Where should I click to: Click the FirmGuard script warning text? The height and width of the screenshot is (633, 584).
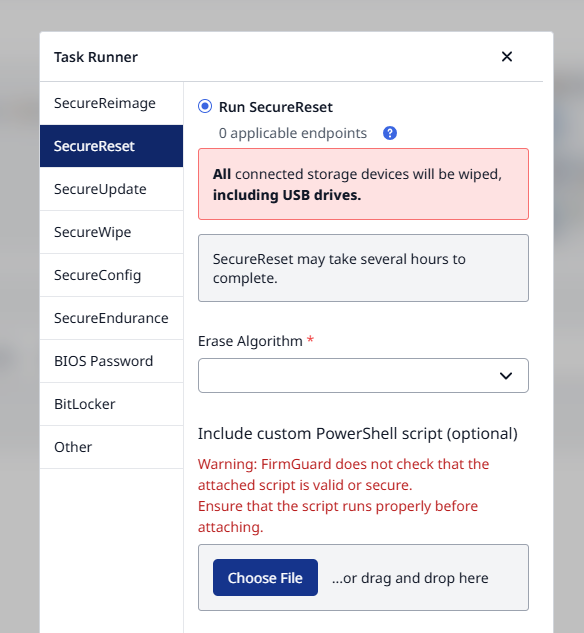[x=343, y=495]
